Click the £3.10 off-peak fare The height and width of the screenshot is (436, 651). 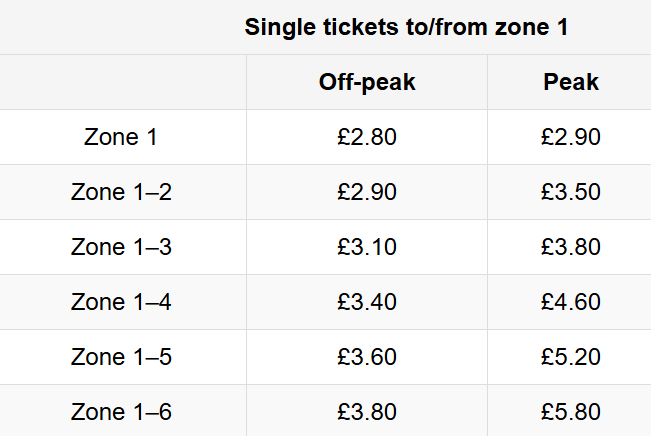point(367,247)
